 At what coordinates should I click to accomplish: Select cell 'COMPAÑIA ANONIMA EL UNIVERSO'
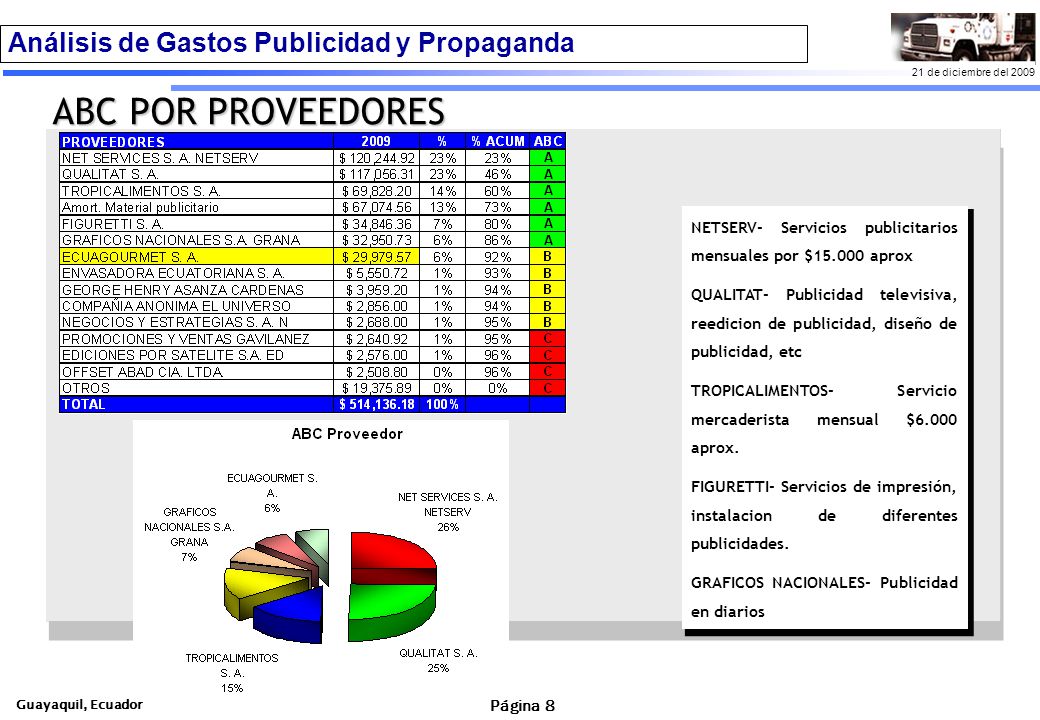[196, 306]
